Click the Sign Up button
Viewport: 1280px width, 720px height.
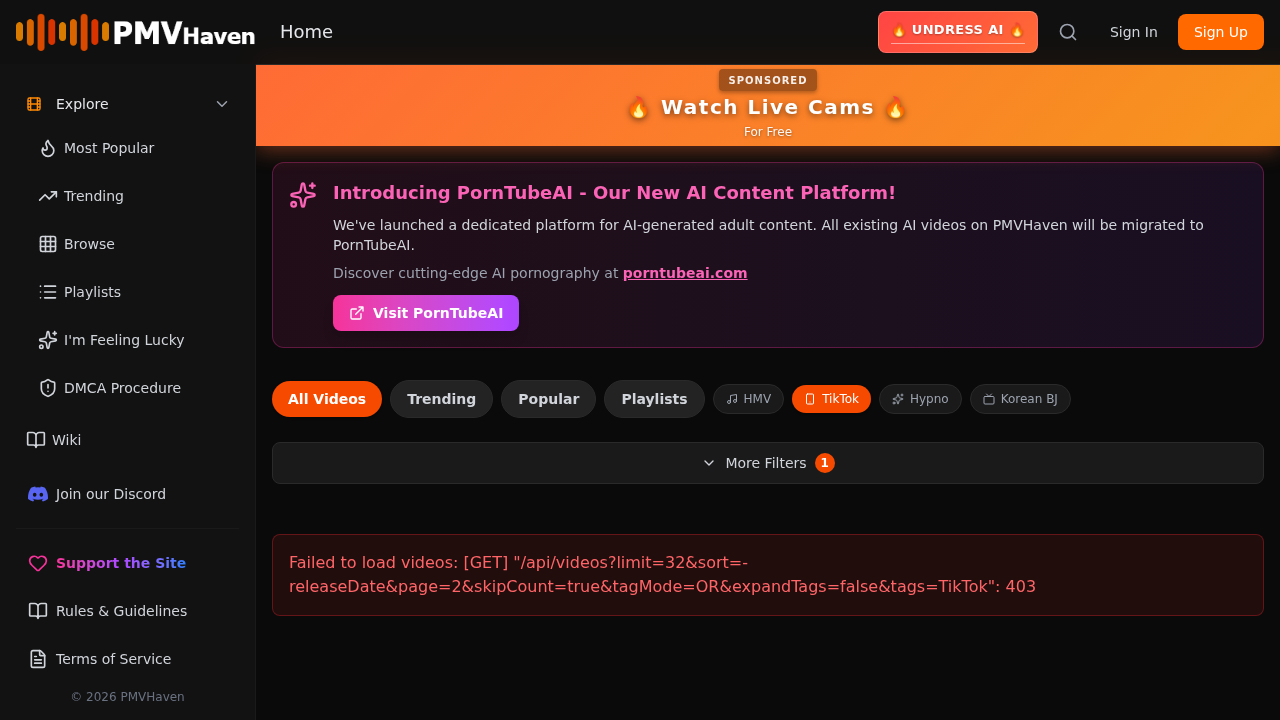tap(1221, 32)
